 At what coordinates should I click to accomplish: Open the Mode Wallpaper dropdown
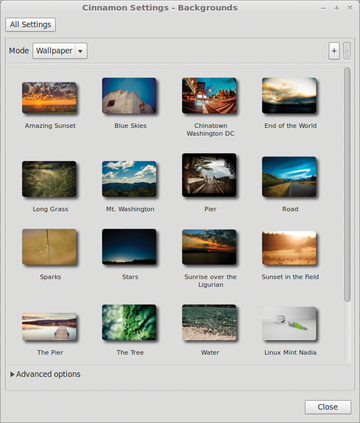pos(60,51)
